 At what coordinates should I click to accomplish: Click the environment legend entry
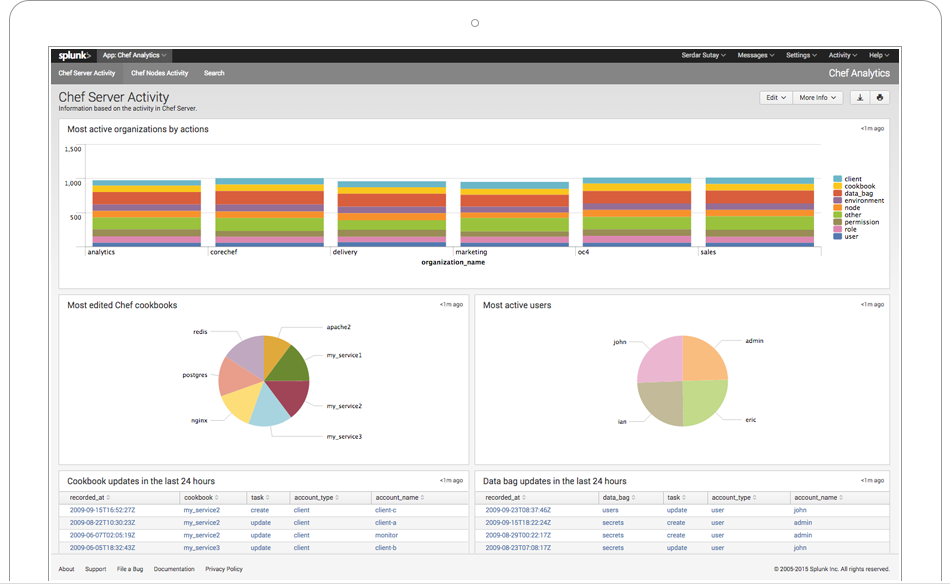pyautogui.click(x=859, y=201)
